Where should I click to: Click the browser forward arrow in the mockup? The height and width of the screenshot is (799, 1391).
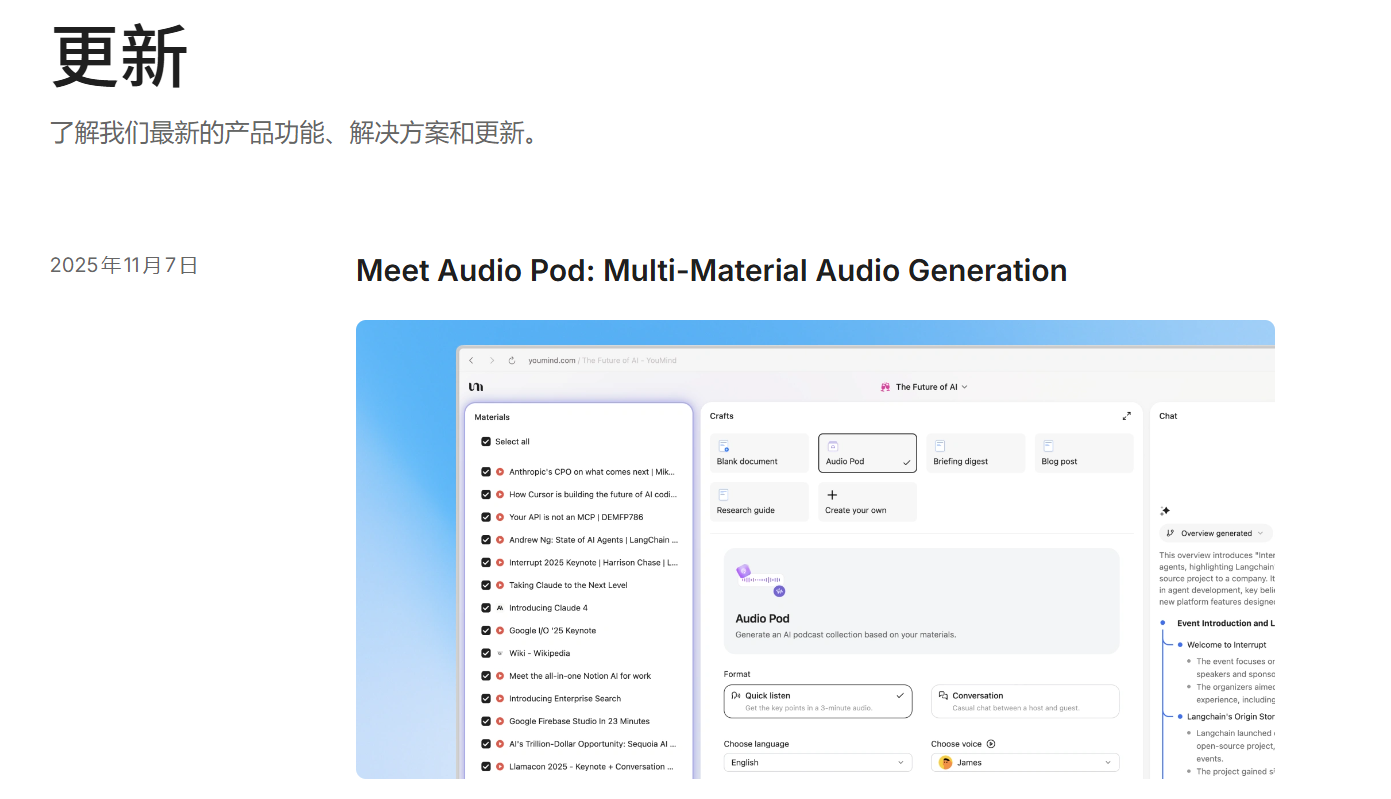click(x=492, y=360)
